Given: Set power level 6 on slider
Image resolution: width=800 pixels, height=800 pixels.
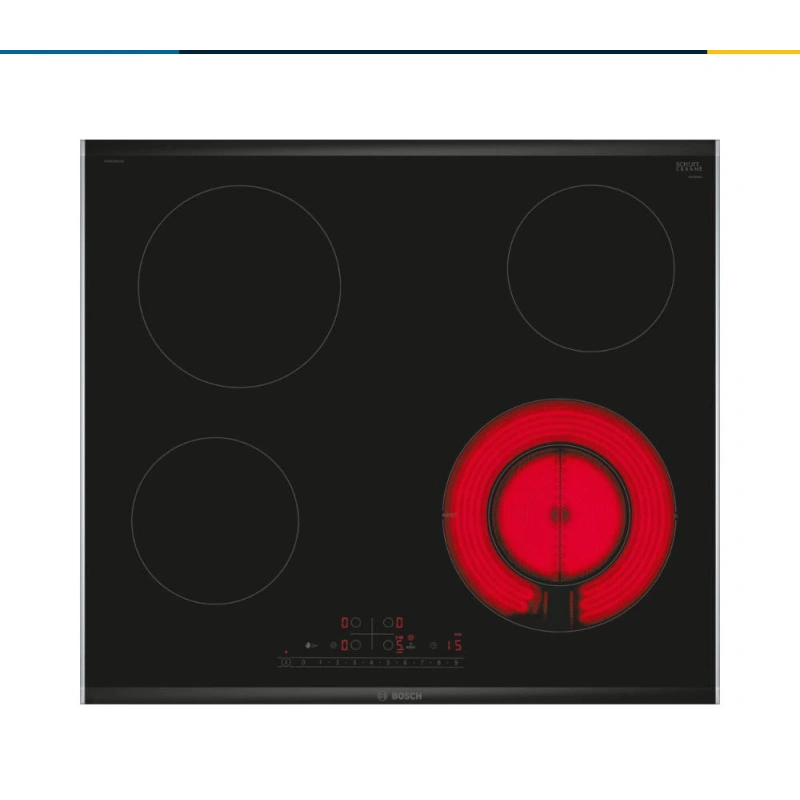Looking at the screenshot, I should point(405,662).
